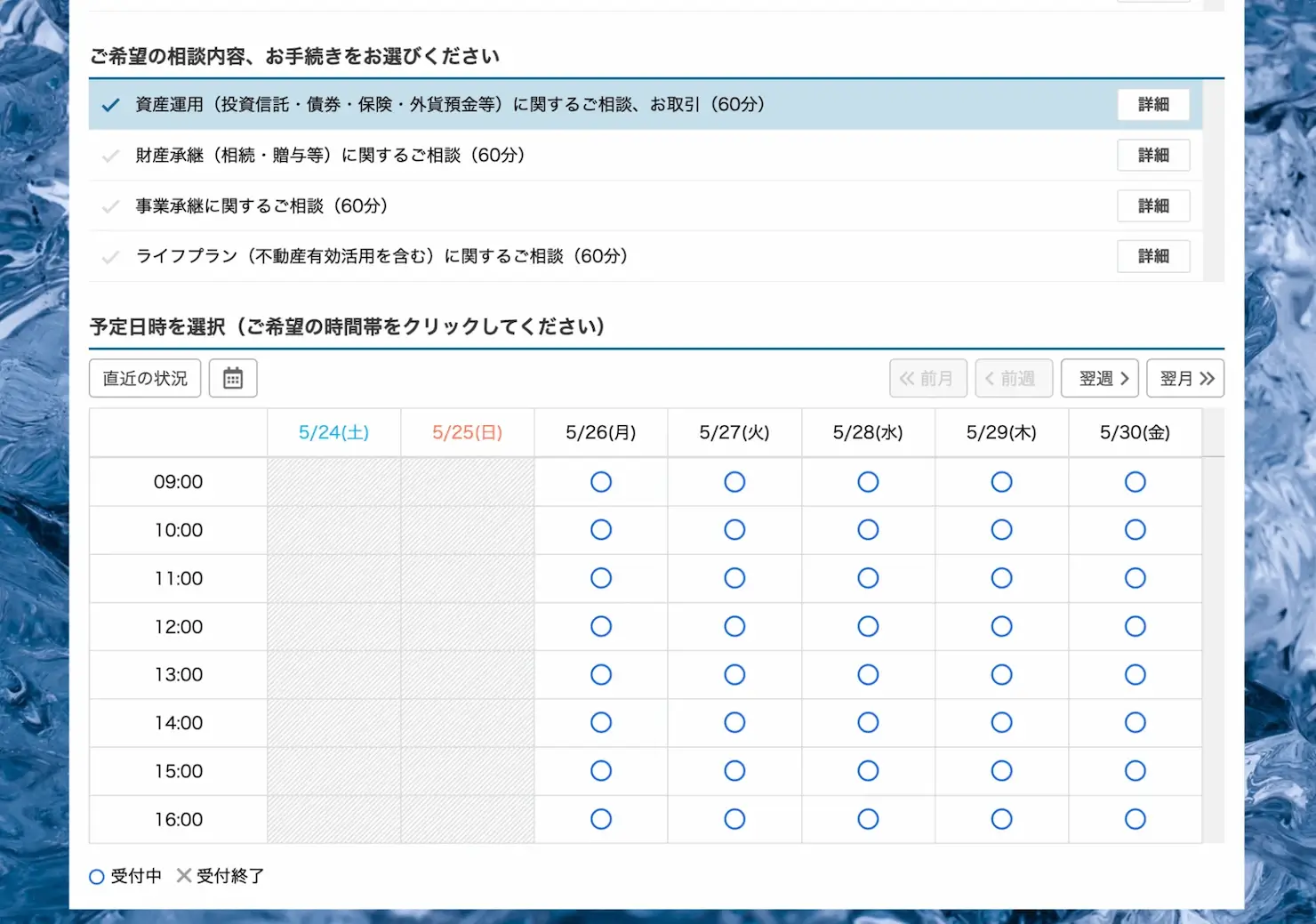Open 詳細 for 財産承継 consultation
1316x924 pixels.
[x=1153, y=155]
